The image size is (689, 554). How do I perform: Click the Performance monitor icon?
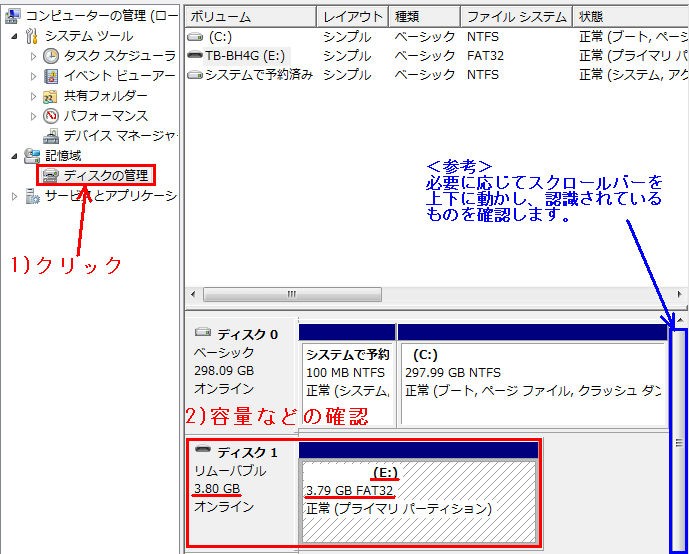point(51,116)
